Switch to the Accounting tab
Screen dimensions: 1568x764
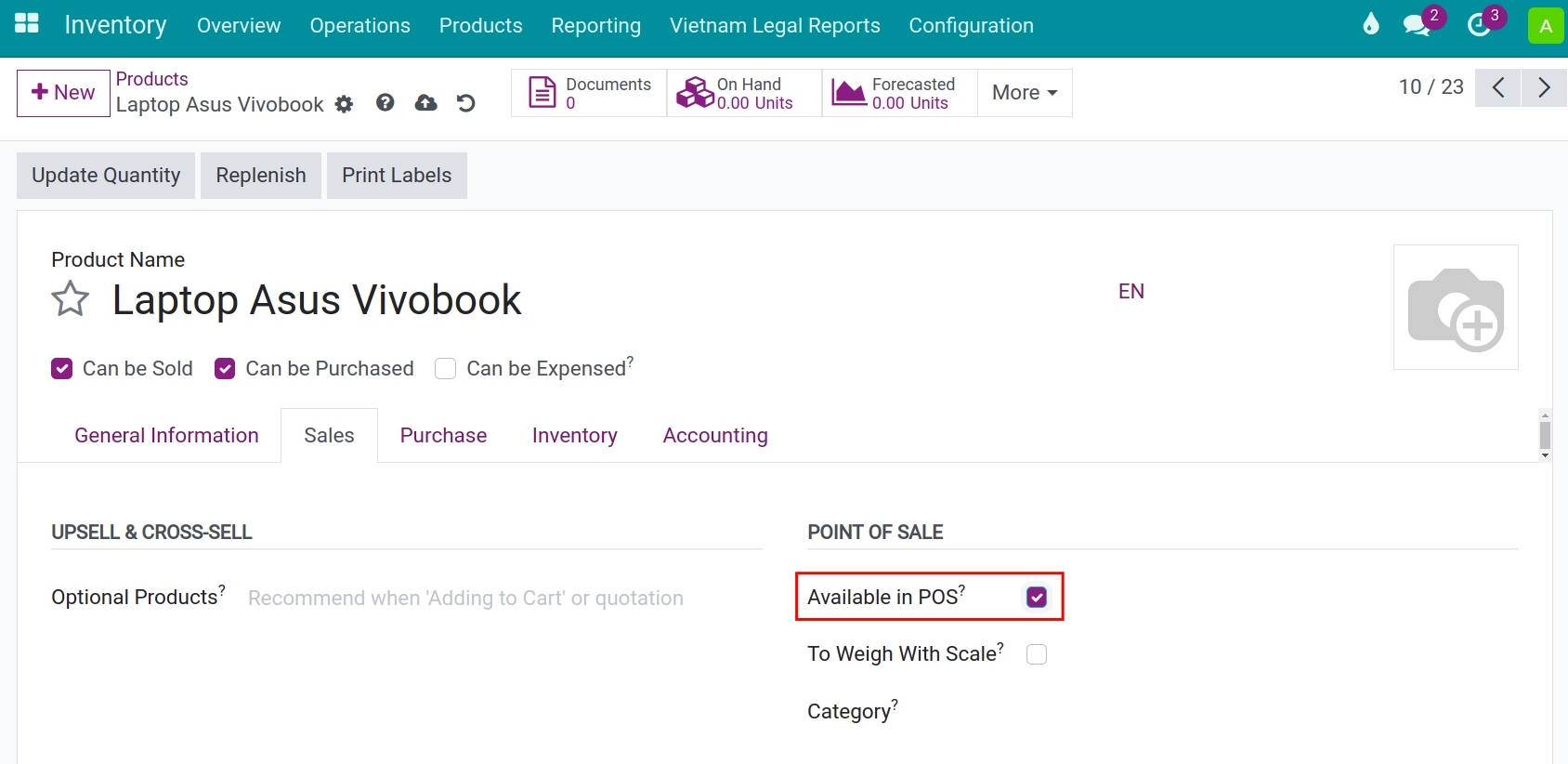tap(715, 436)
